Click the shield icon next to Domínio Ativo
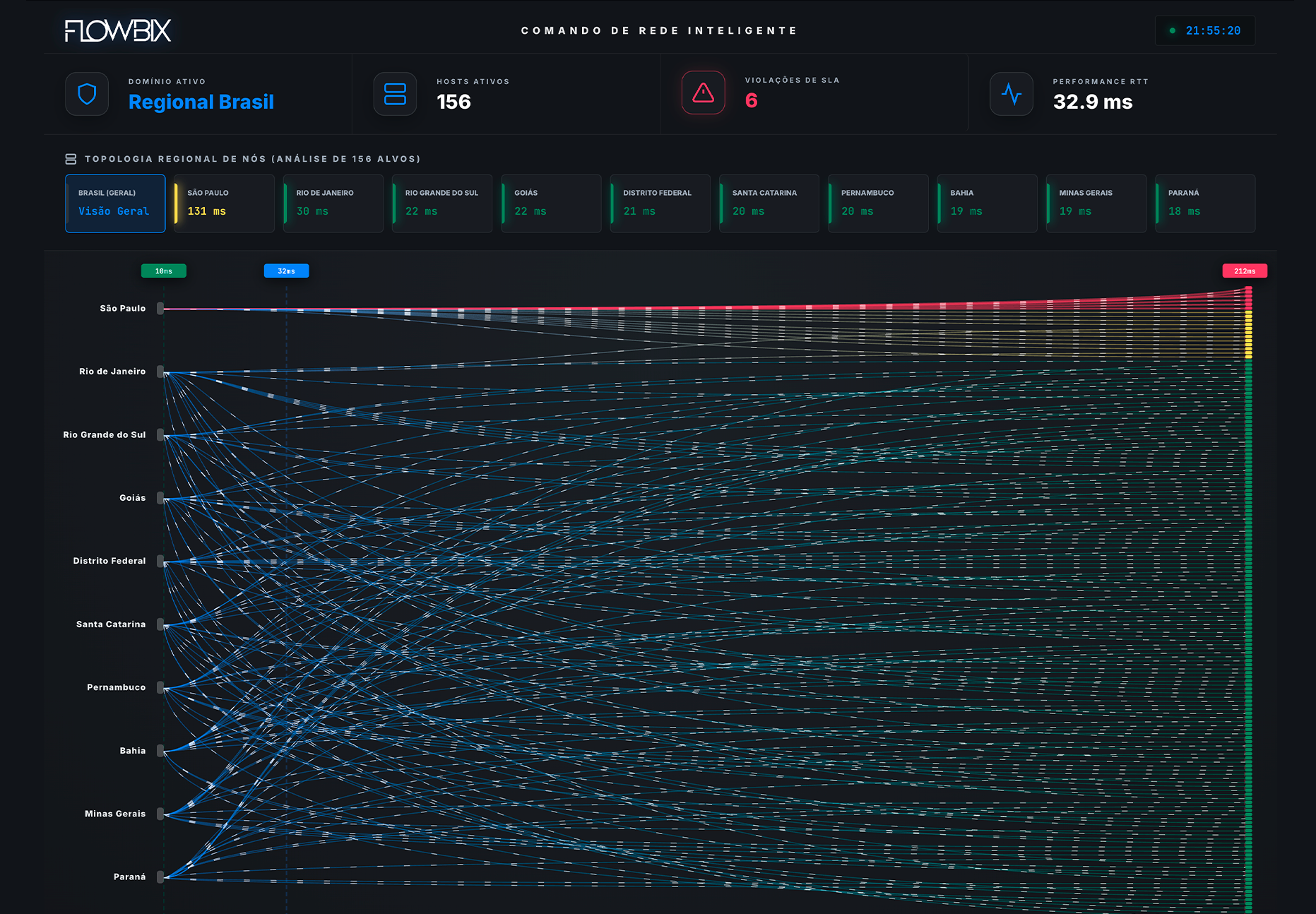The image size is (1316, 914). (x=86, y=93)
